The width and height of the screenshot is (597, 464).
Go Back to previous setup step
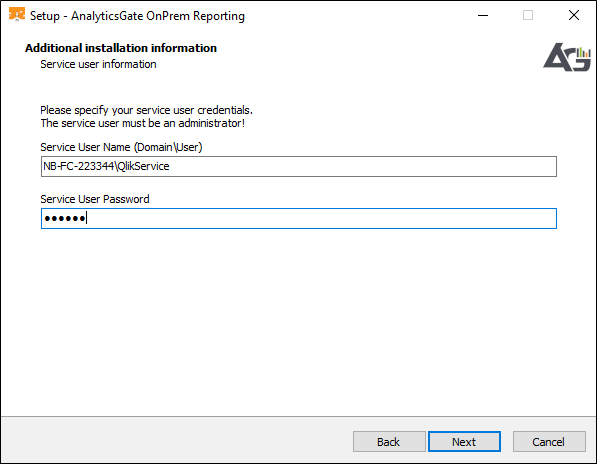pos(389,442)
